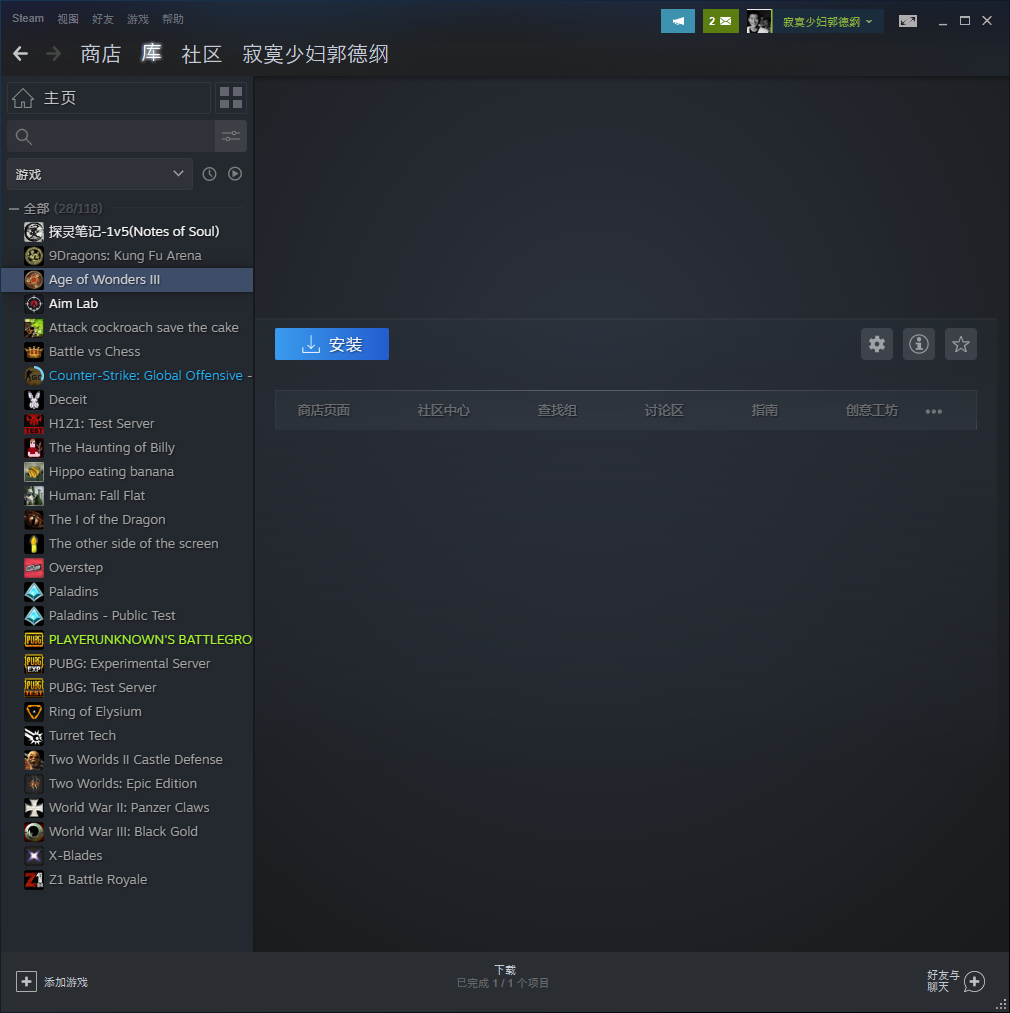Open the 视图 menu
Screen dimensions: 1010x1013
(x=68, y=19)
